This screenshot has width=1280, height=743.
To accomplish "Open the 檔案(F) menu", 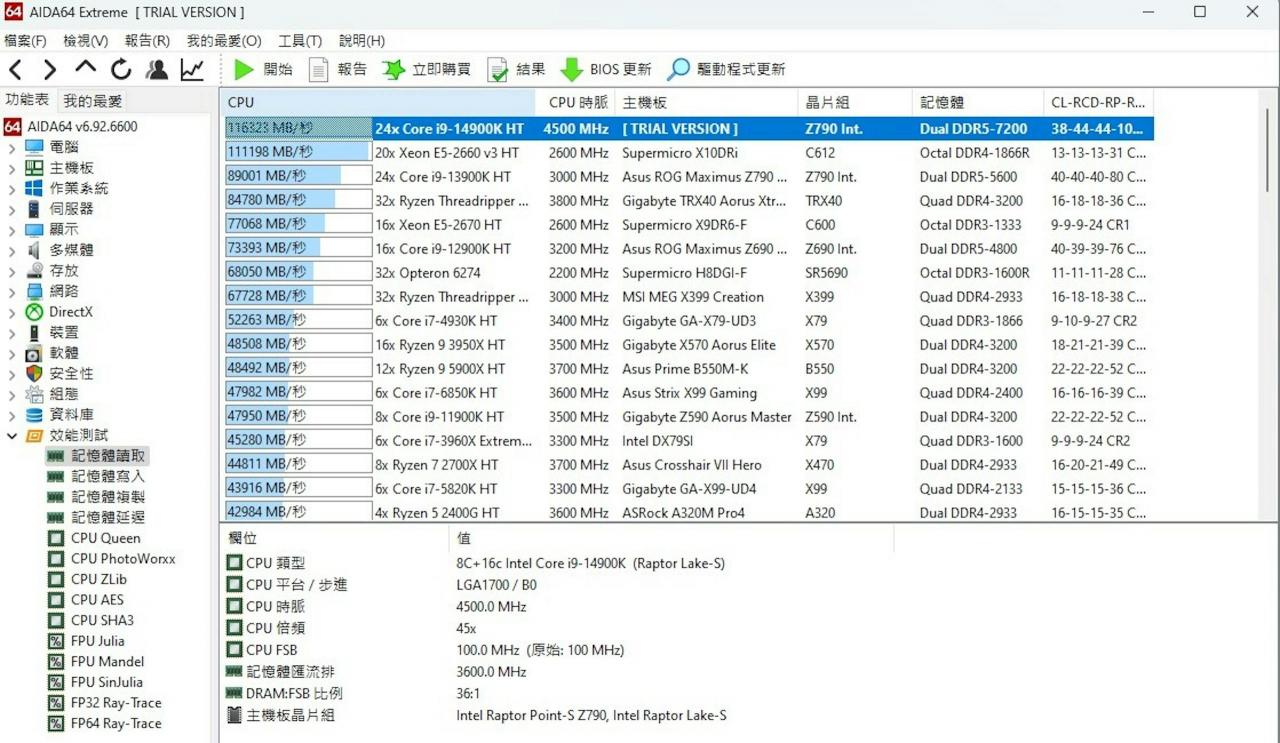I will click(x=25, y=41).
